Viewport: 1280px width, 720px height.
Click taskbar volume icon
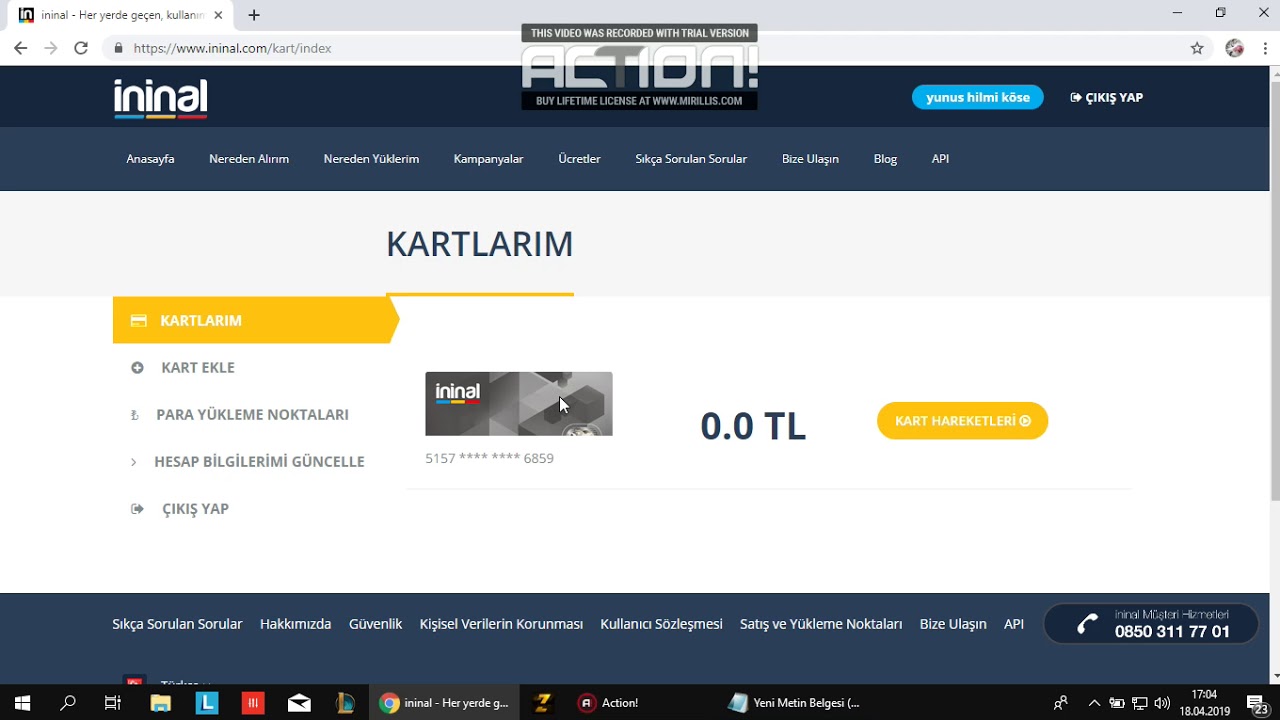(1161, 703)
